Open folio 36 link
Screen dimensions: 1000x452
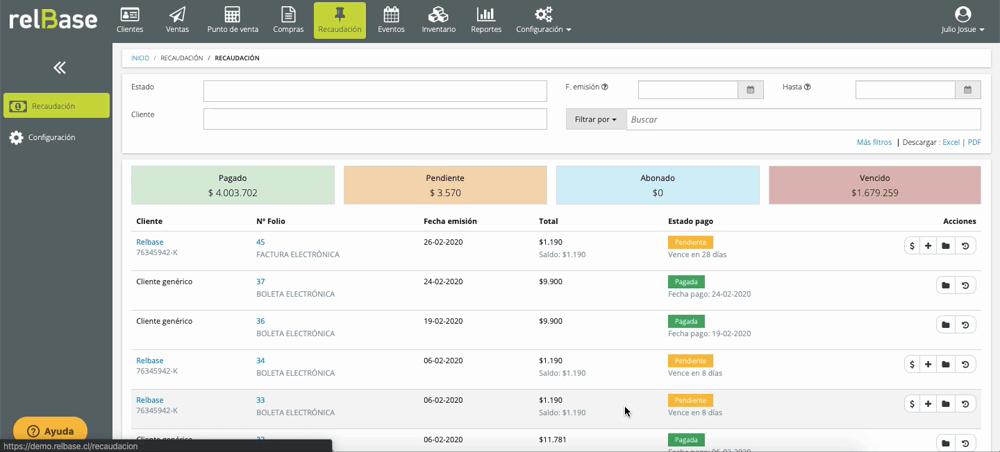[260, 321]
